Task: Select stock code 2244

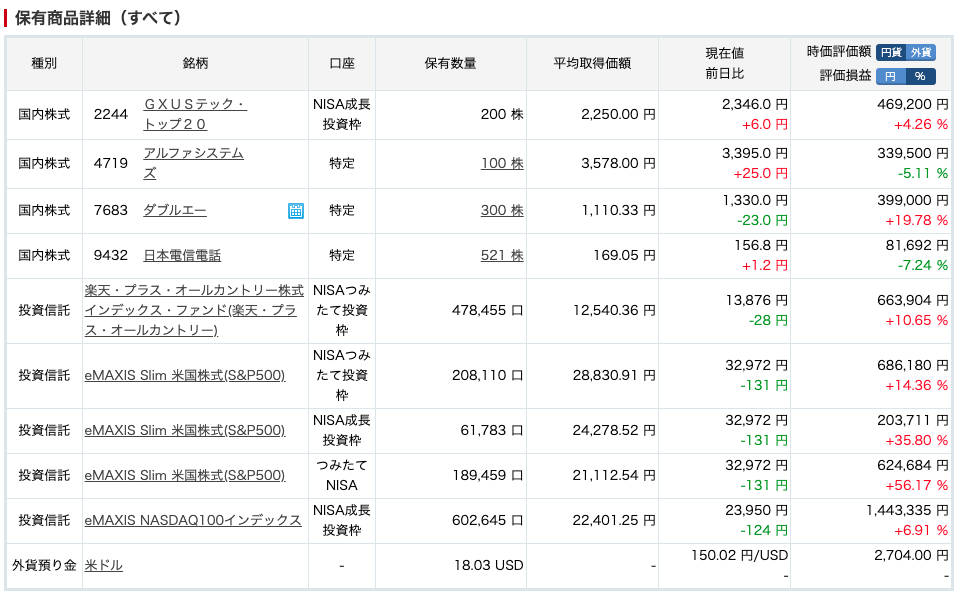Action: (111, 114)
